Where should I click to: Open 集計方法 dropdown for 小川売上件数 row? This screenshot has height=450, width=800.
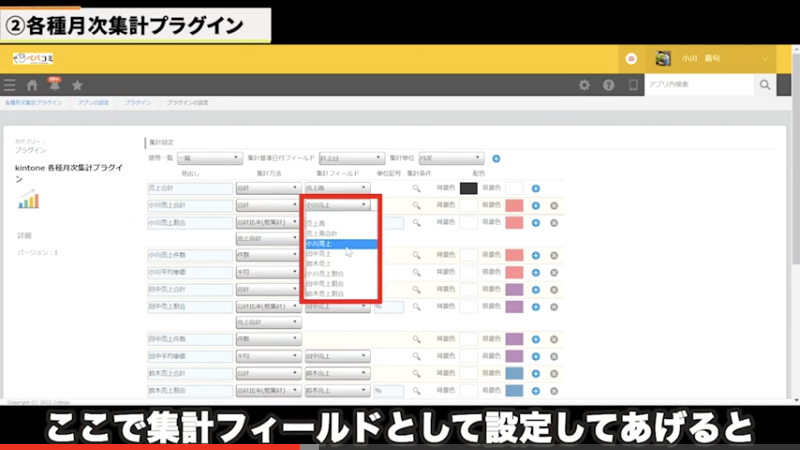[x=267, y=256]
